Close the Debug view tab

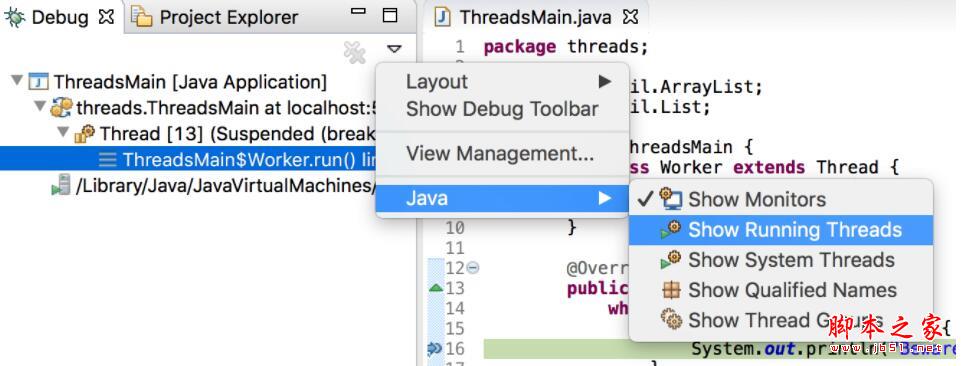tap(106, 17)
